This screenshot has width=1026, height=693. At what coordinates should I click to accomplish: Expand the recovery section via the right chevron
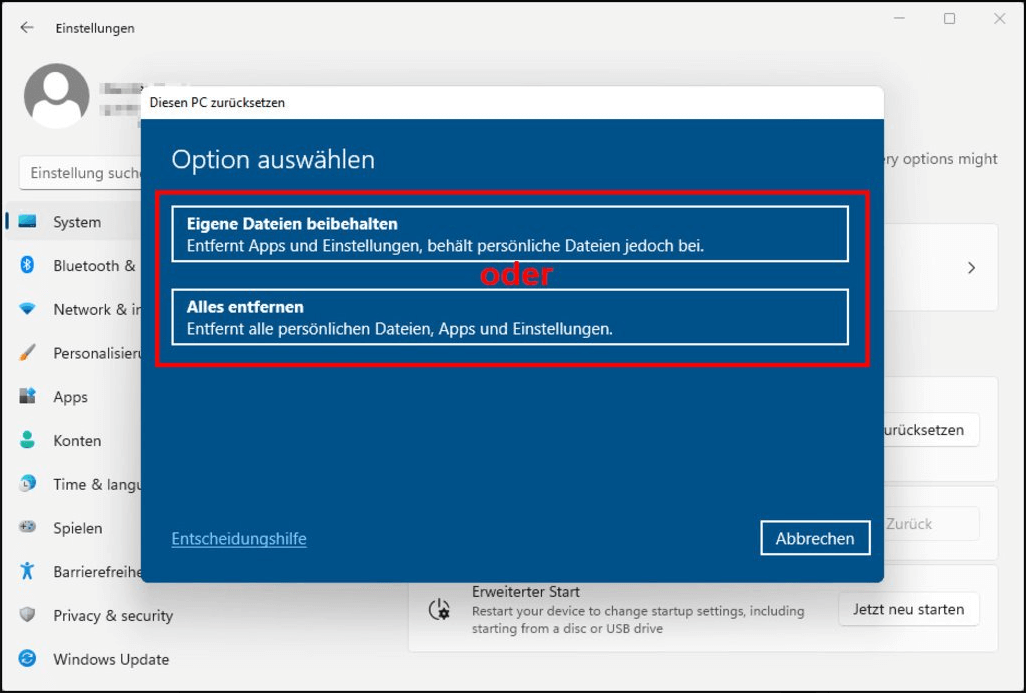pyautogui.click(x=970, y=267)
